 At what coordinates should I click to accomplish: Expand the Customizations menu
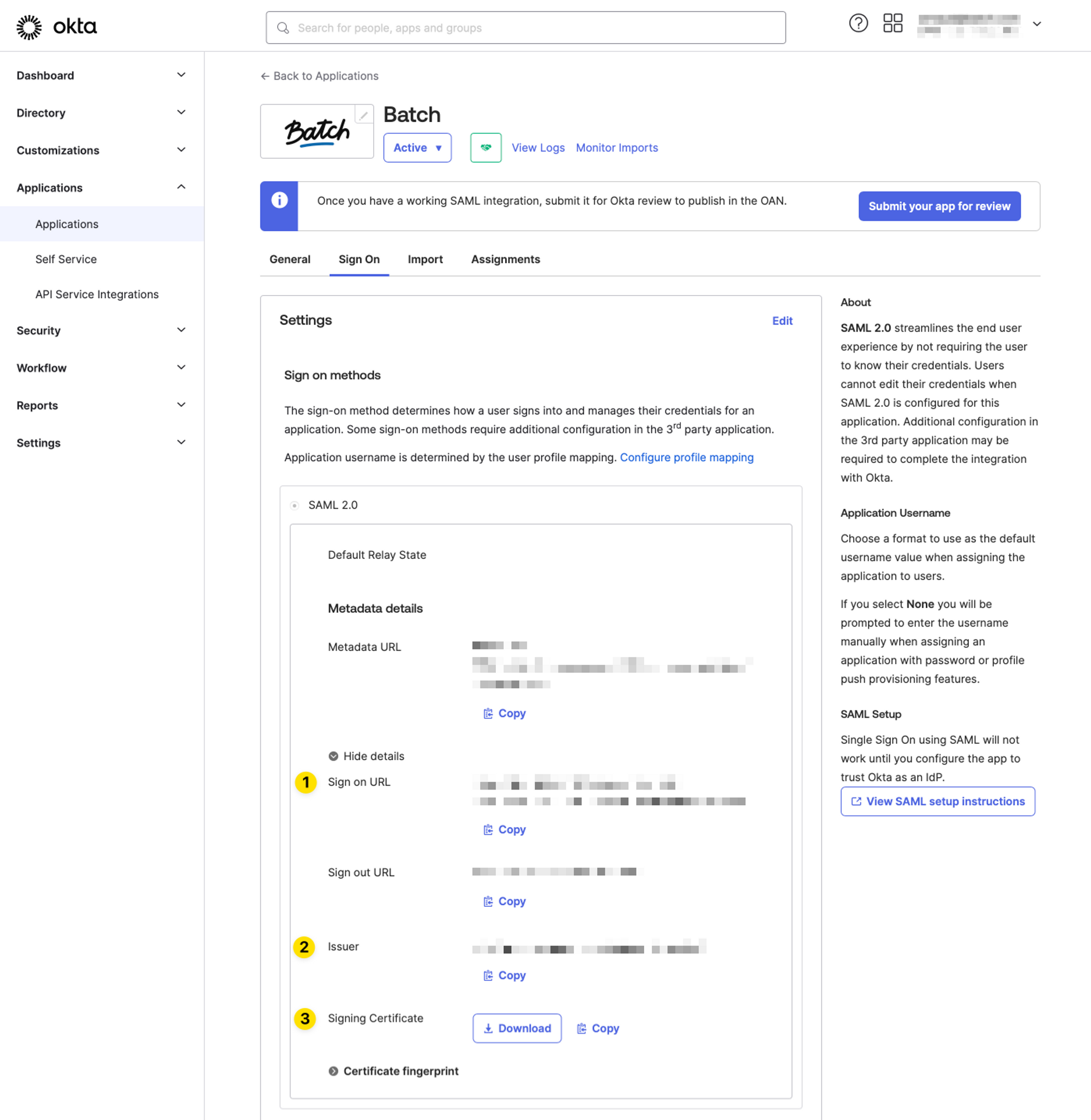102,150
